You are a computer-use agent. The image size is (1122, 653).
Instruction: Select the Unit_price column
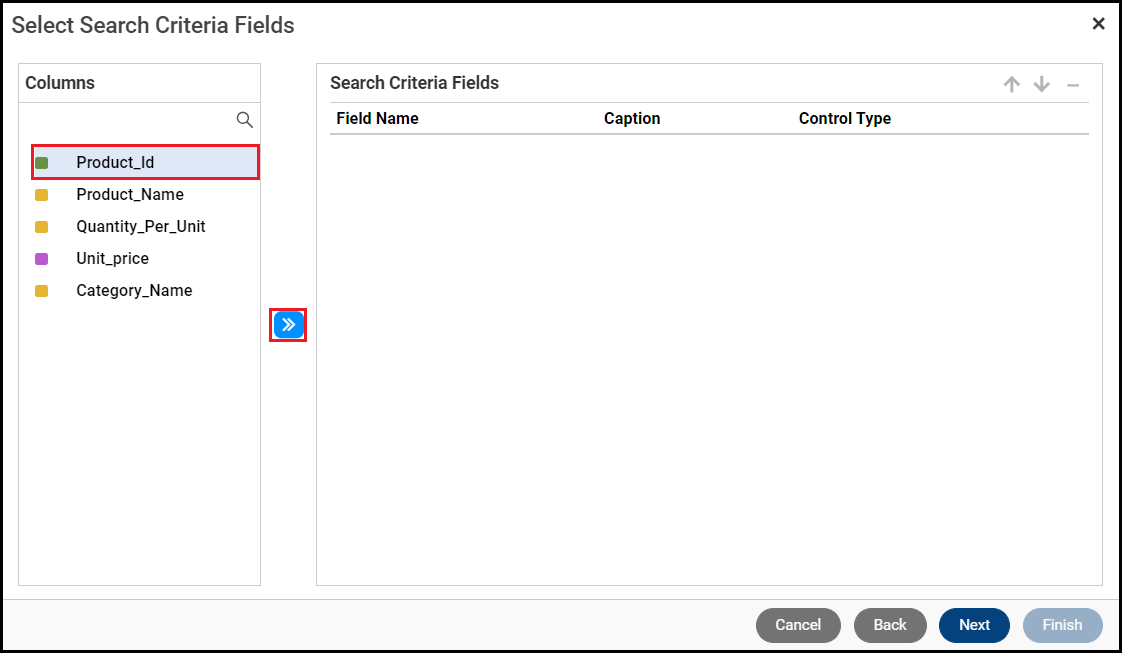[112, 259]
